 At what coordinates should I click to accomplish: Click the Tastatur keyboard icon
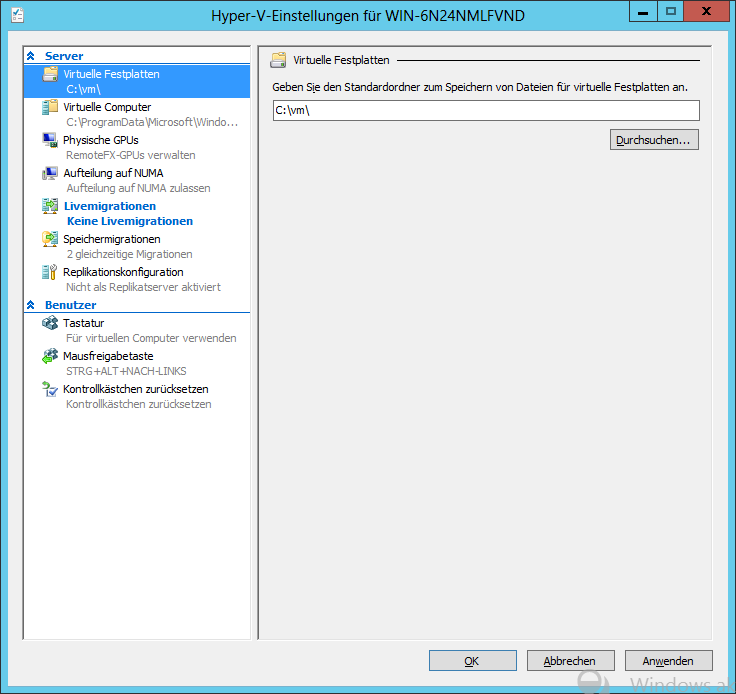pyautogui.click(x=50, y=324)
